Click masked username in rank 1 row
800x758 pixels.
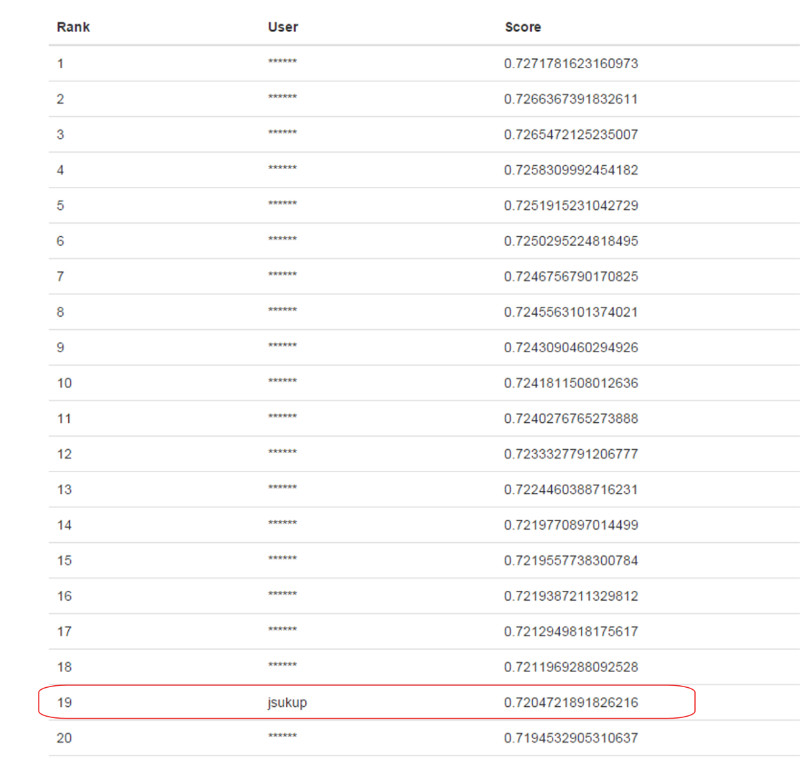click(x=283, y=61)
